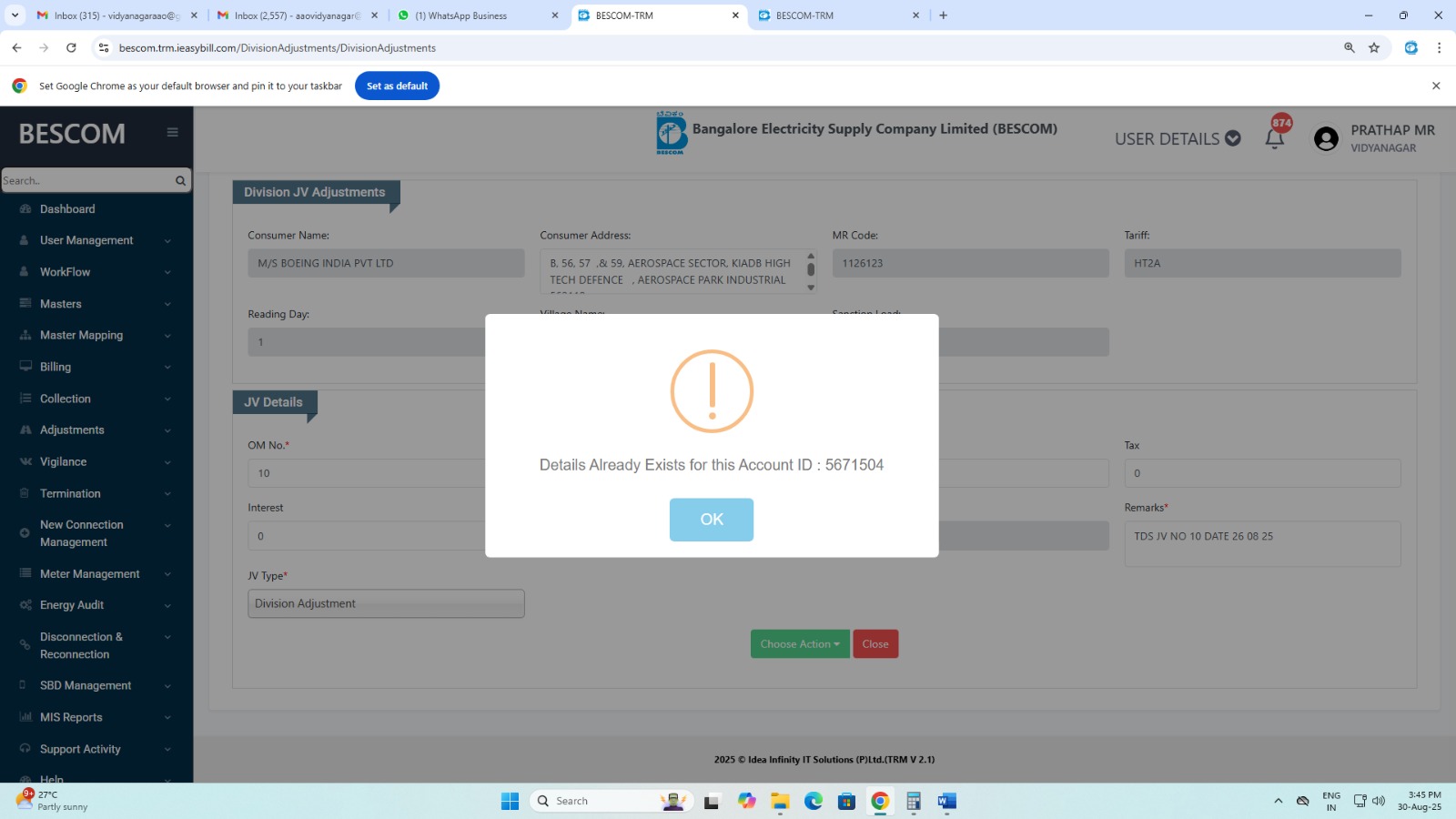Click the Consumer Address scroll down arrow
This screenshot has width=1456, height=819.
(811, 288)
